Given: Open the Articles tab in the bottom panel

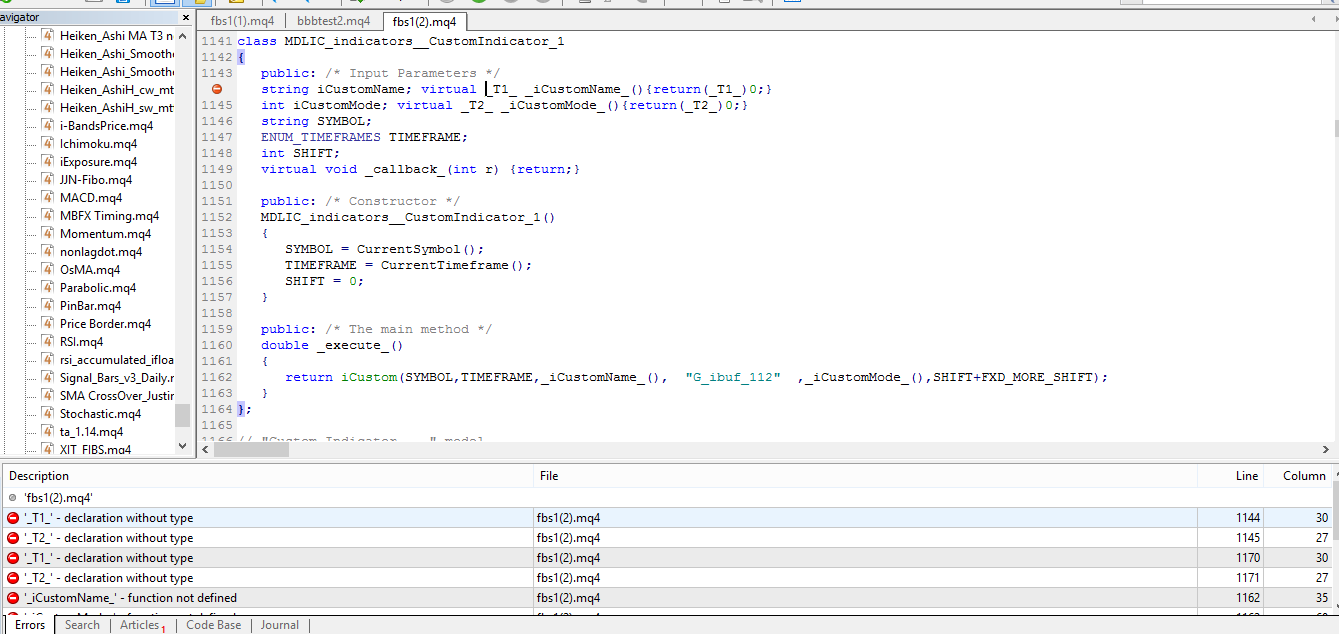Looking at the screenshot, I should pyautogui.click(x=142, y=625).
